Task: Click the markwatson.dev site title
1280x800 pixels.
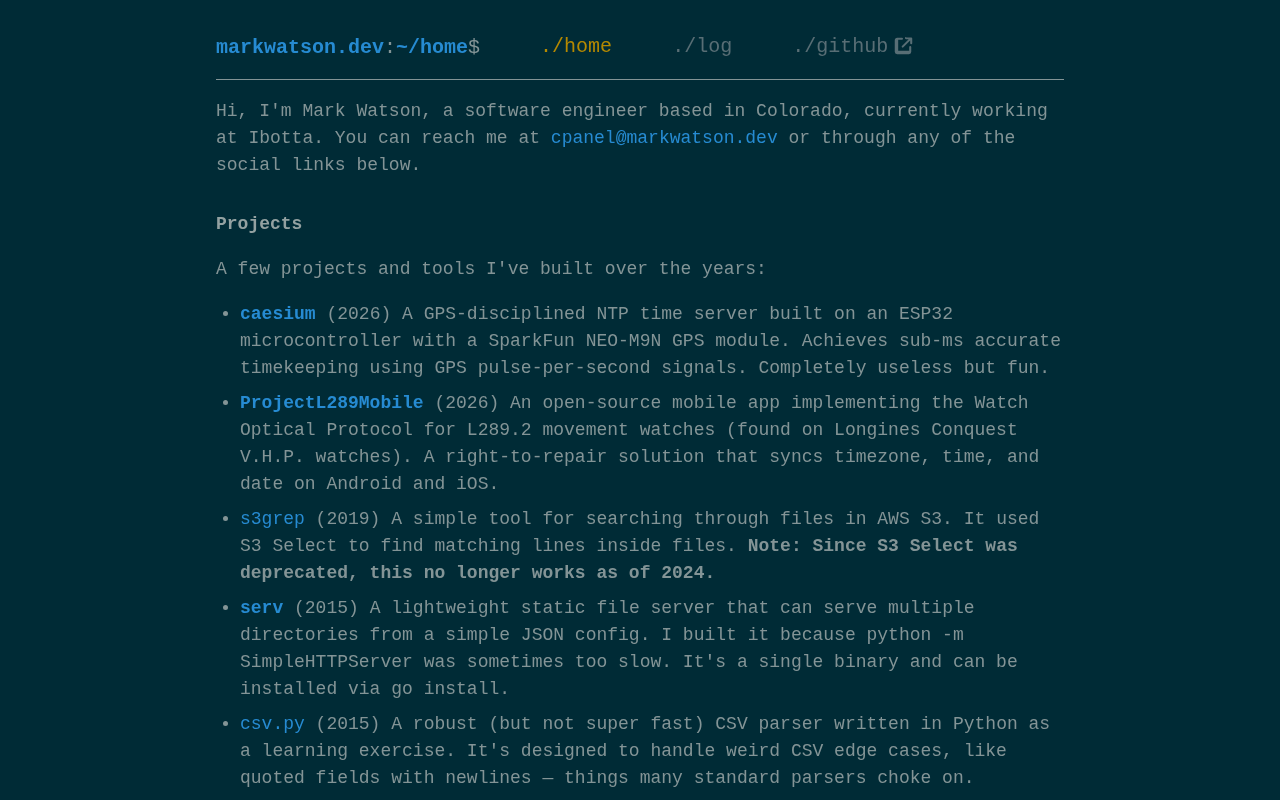Action: [299, 47]
